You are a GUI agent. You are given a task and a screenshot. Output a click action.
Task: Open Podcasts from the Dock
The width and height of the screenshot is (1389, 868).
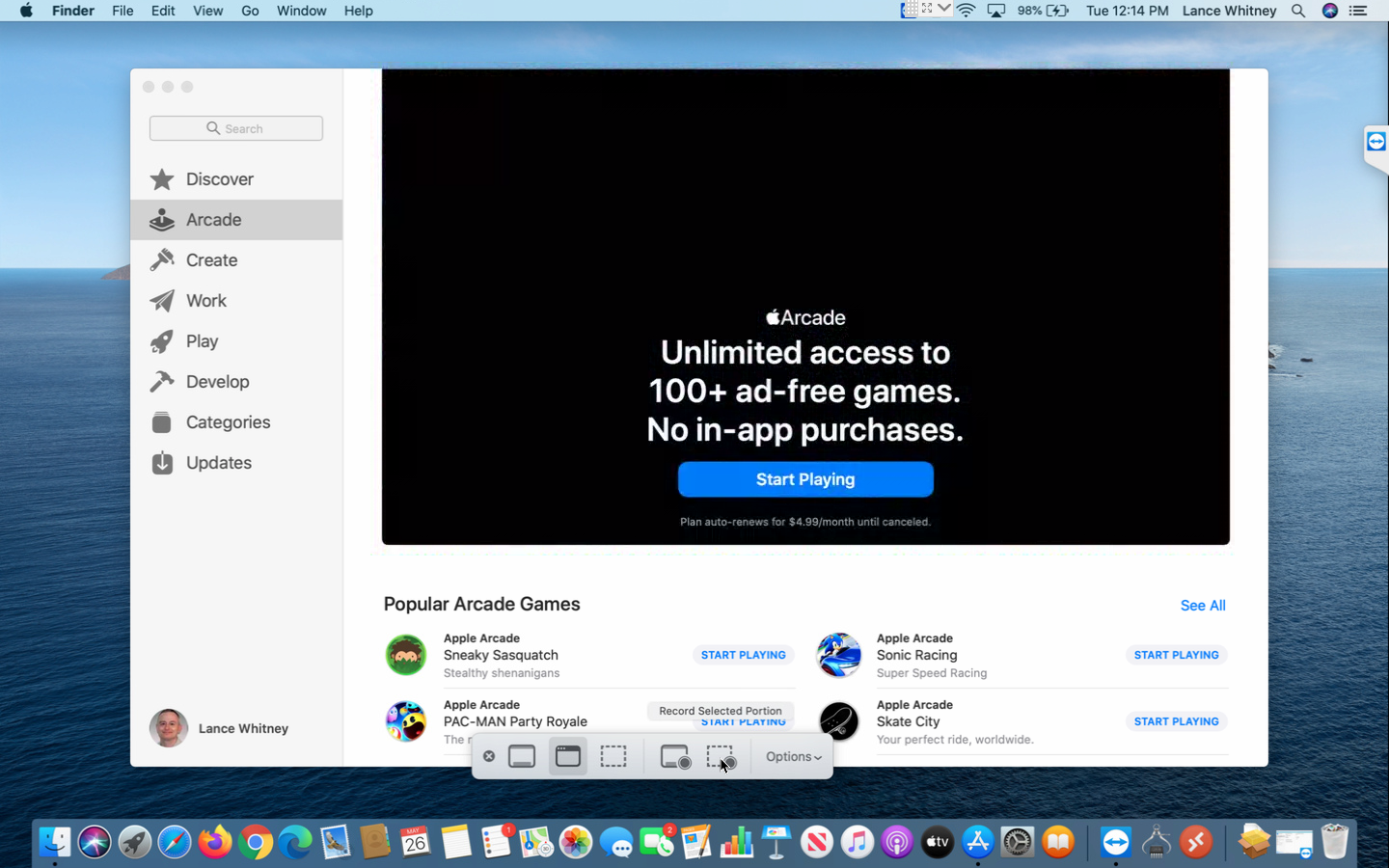click(897, 842)
